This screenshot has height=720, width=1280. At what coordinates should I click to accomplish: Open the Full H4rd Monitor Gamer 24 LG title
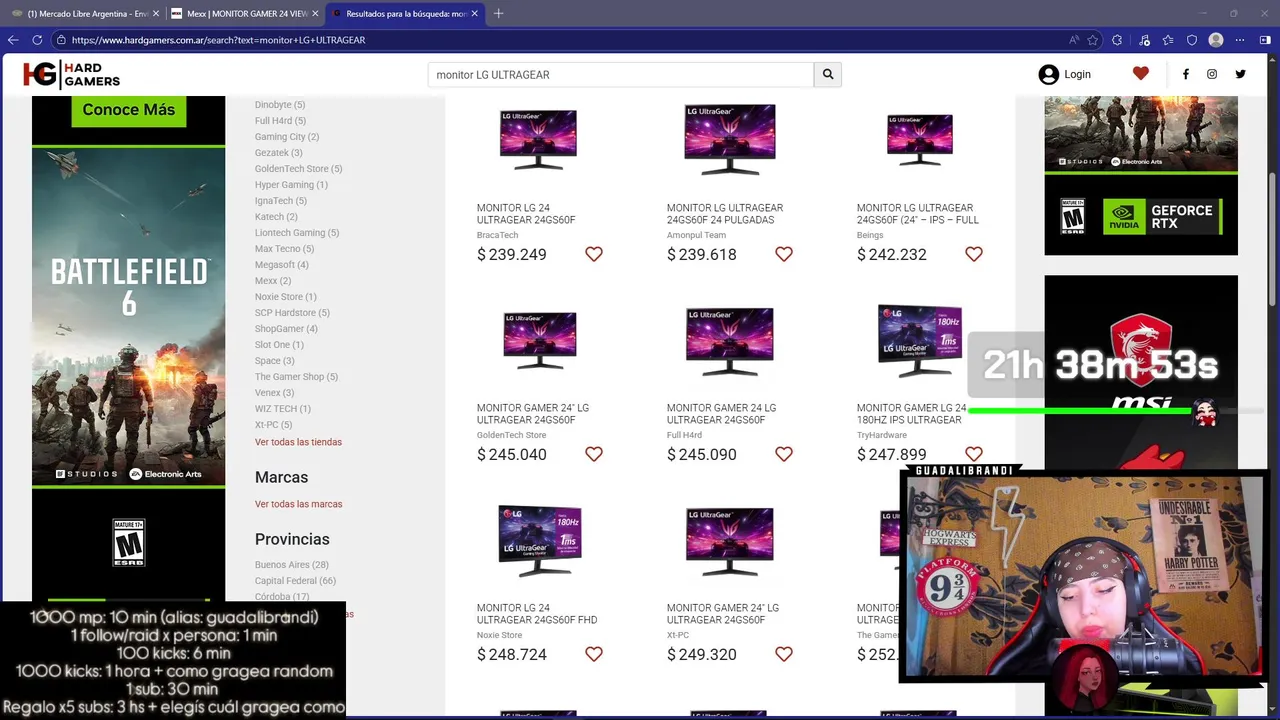[x=721, y=414]
